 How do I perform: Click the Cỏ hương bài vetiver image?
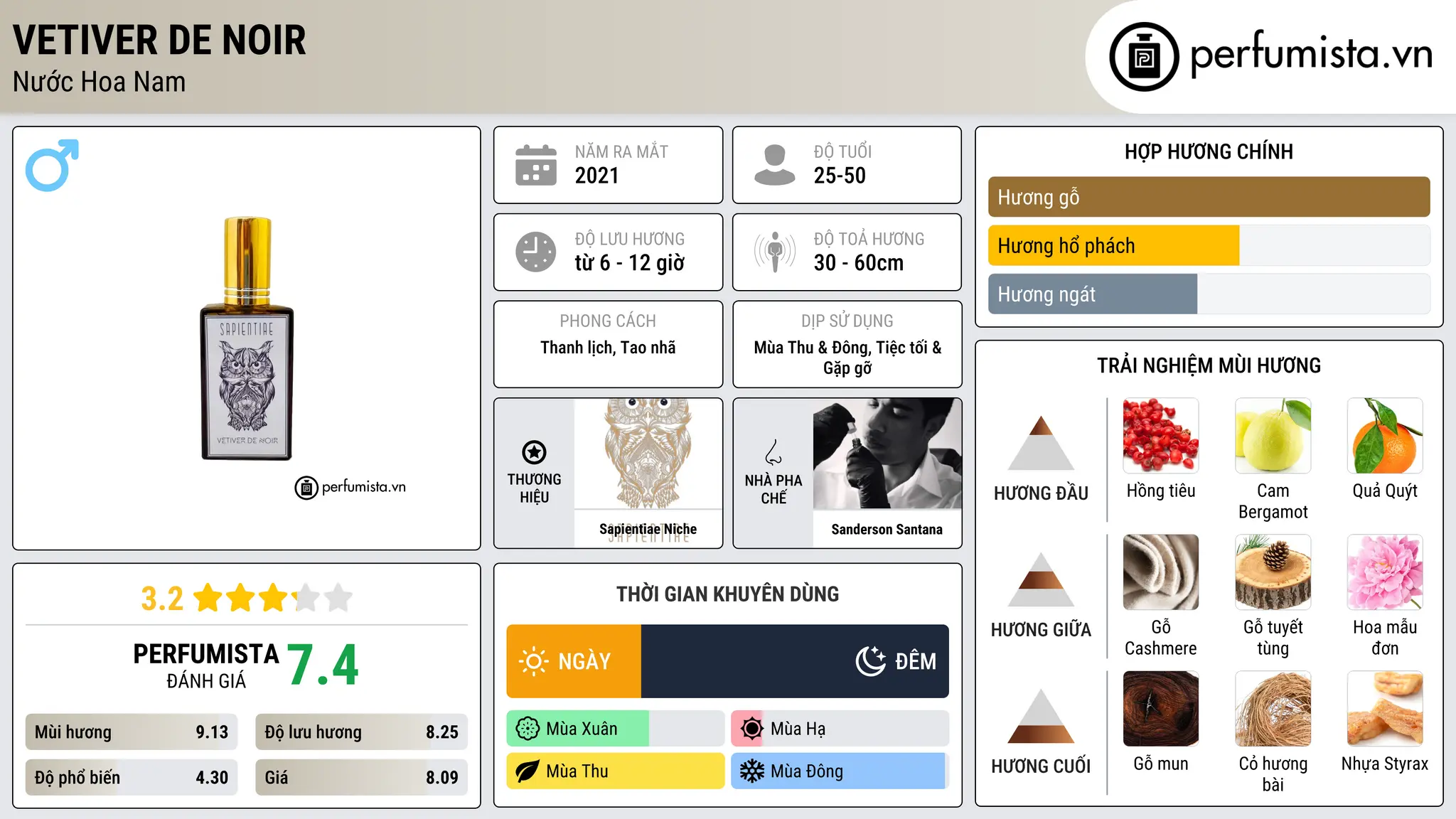pyautogui.click(x=1273, y=709)
